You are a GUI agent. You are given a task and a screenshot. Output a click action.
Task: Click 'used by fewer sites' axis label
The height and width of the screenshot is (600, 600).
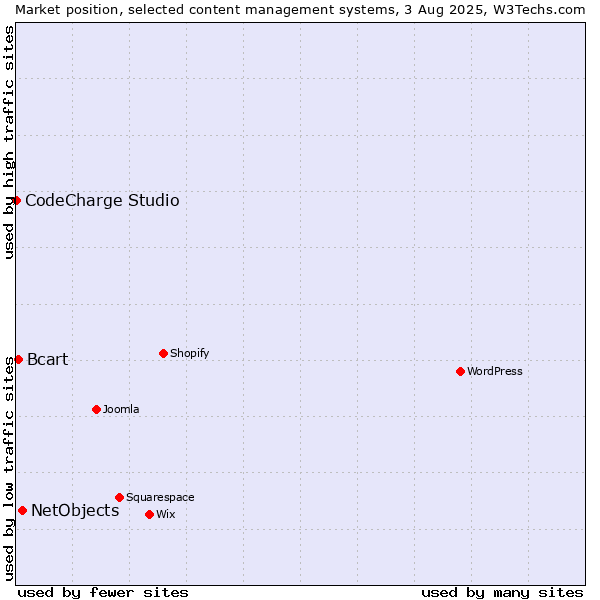pyautogui.click(x=103, y=593)
